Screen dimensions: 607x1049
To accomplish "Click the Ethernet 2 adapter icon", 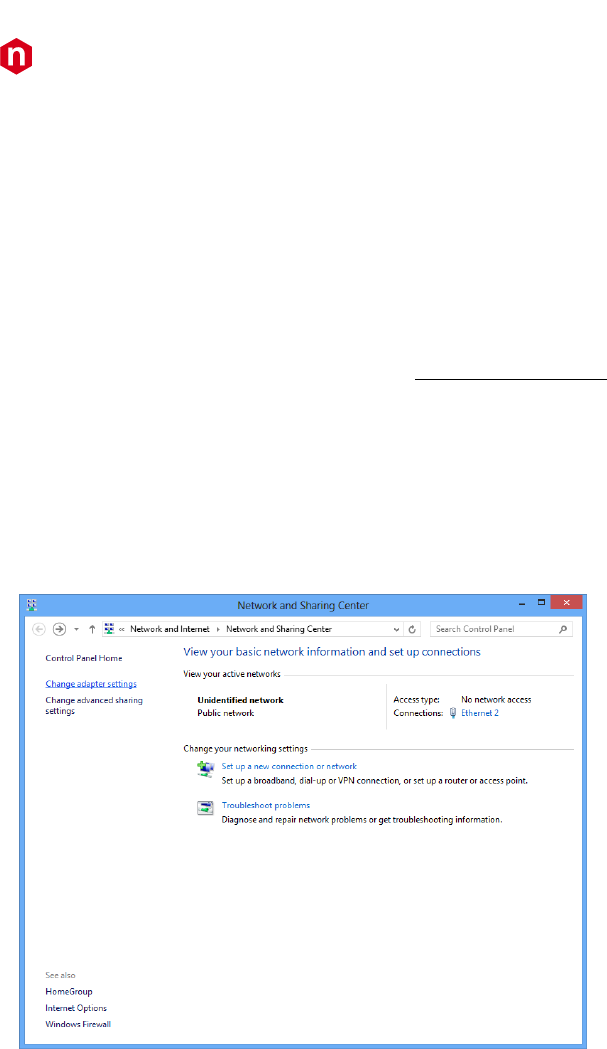I will point(452,713).
